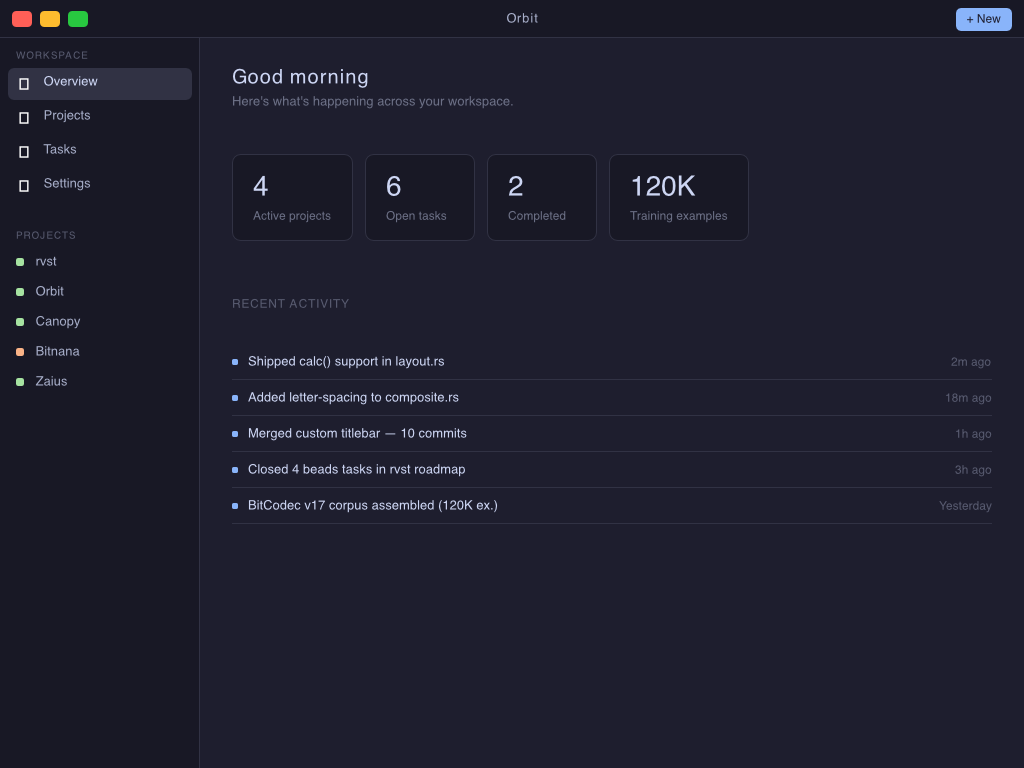Minimize the window with the yellow button
The width and height of the screenshot is (1024, 768).
[x=50, y=19]
